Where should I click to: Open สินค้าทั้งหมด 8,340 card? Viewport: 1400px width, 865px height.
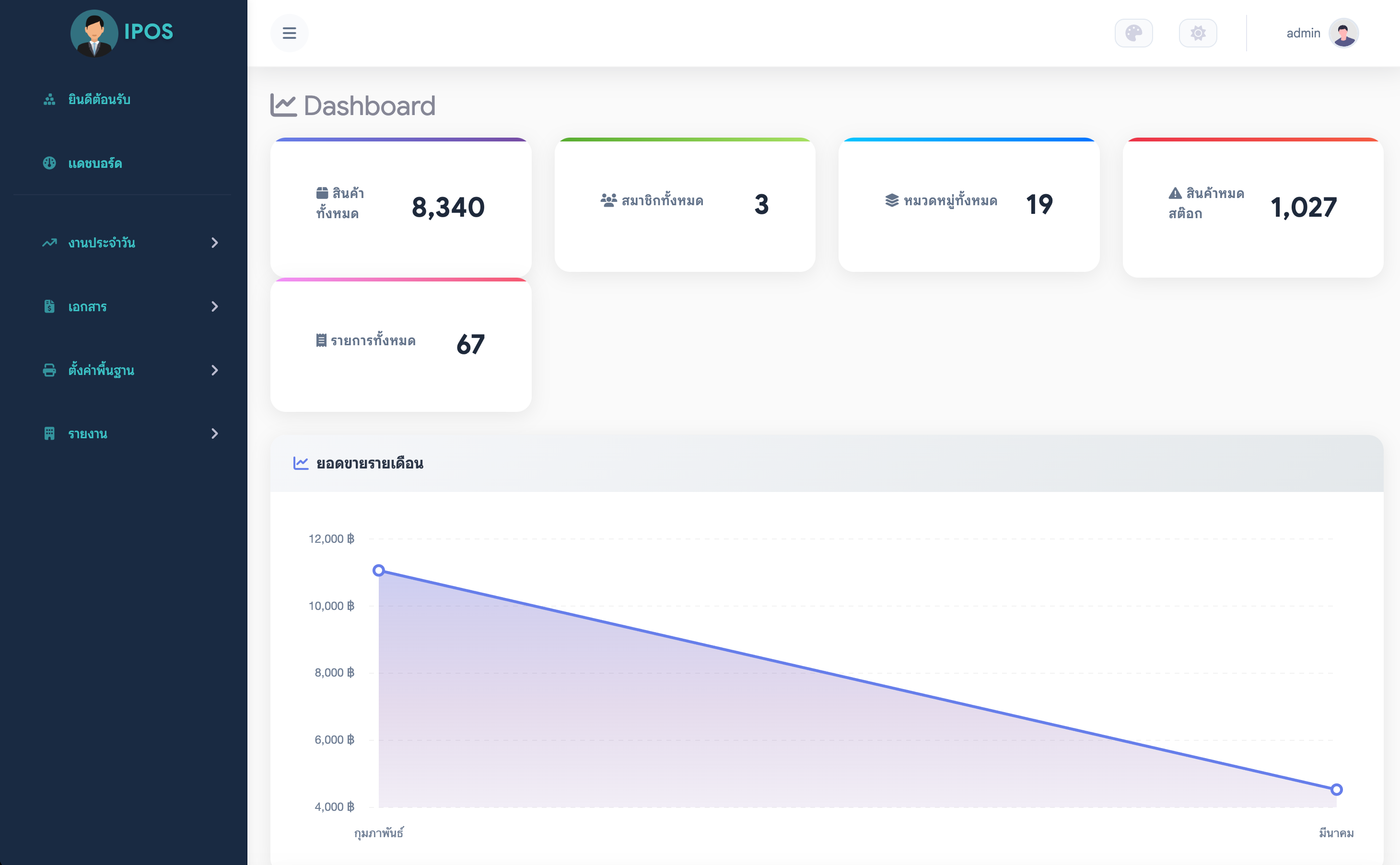click(x=400, y=207)
